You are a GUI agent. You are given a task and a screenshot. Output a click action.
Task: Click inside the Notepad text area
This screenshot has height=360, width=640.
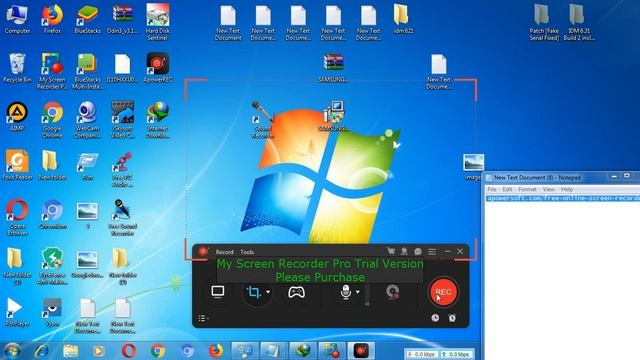(x=562, y=278)
